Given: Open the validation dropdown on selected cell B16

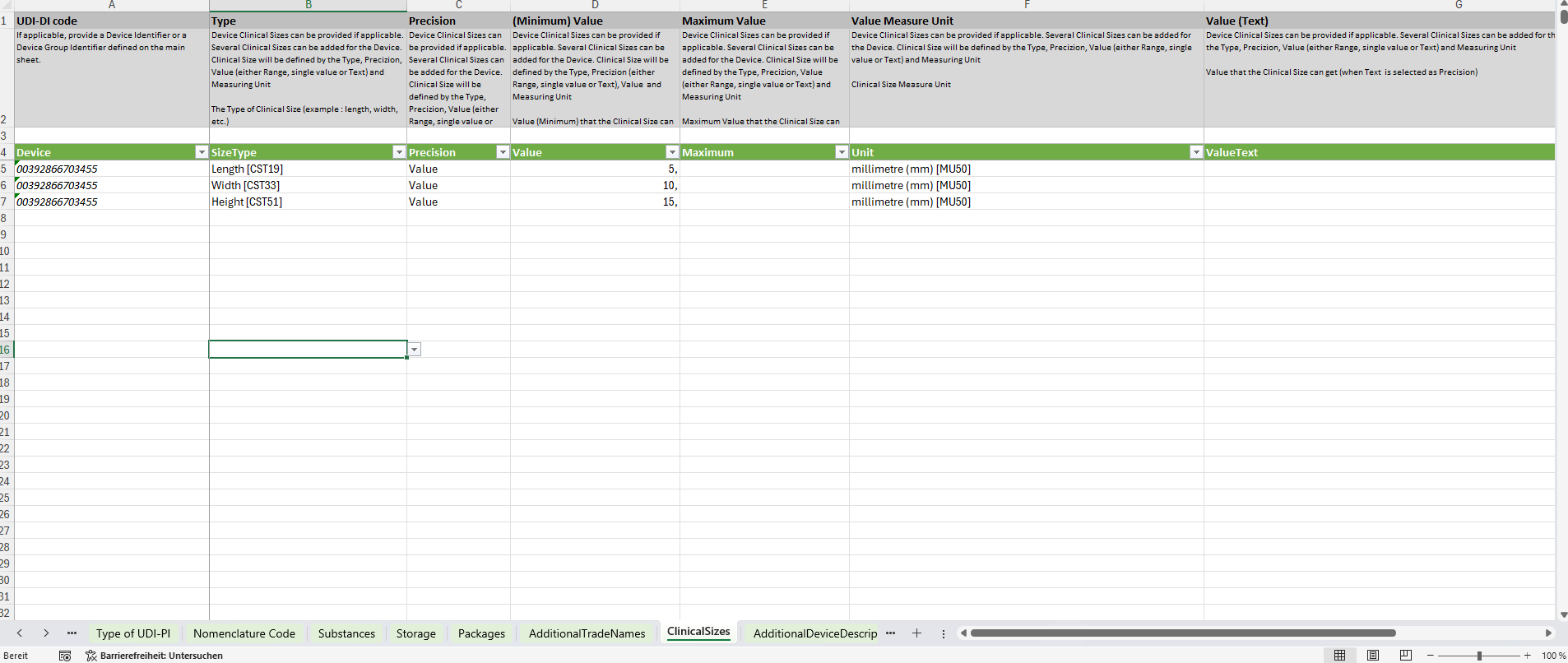Looking at the screenshot, I should [415, 350].
